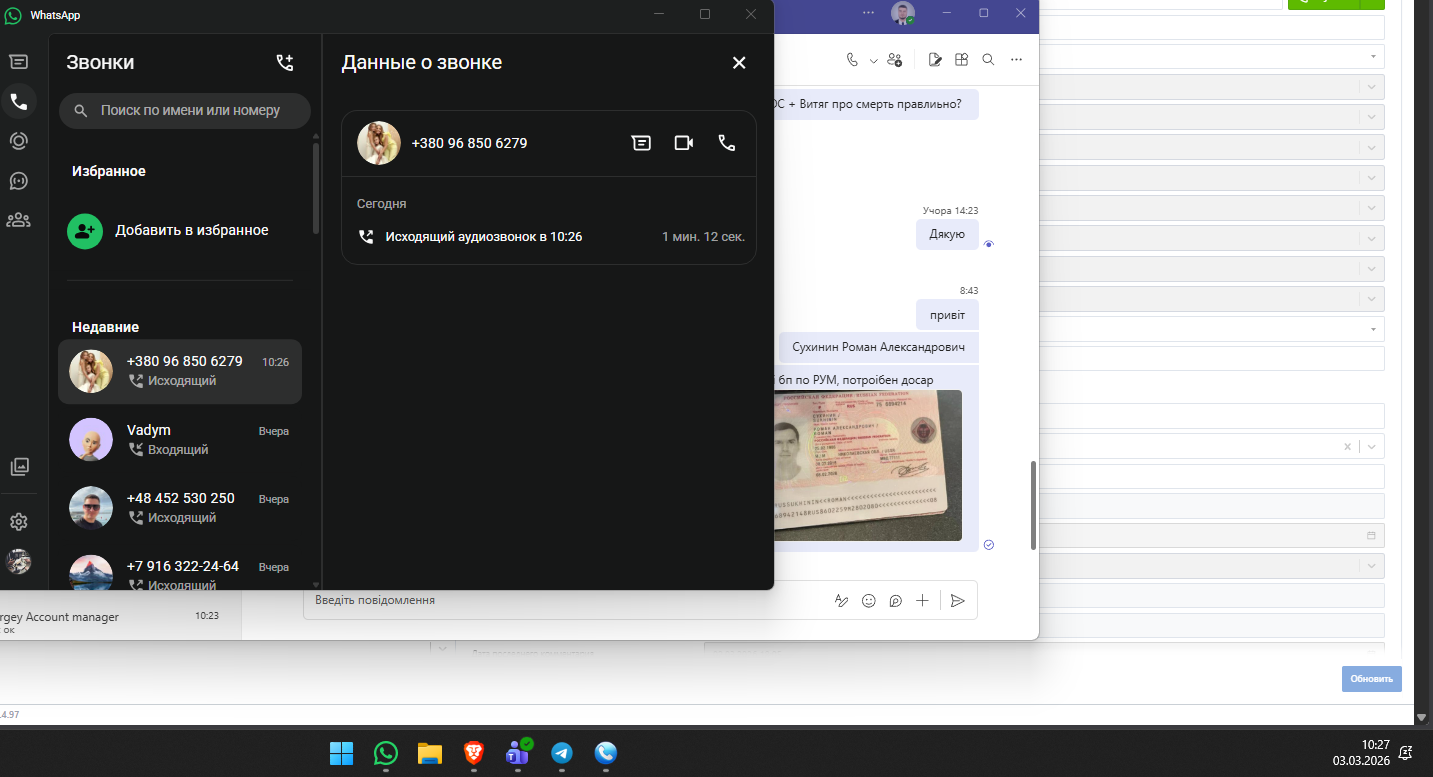Open the calendar date picker in background form
Image resolution: width=1433 pixels, height=777 pixels.
1371,535
